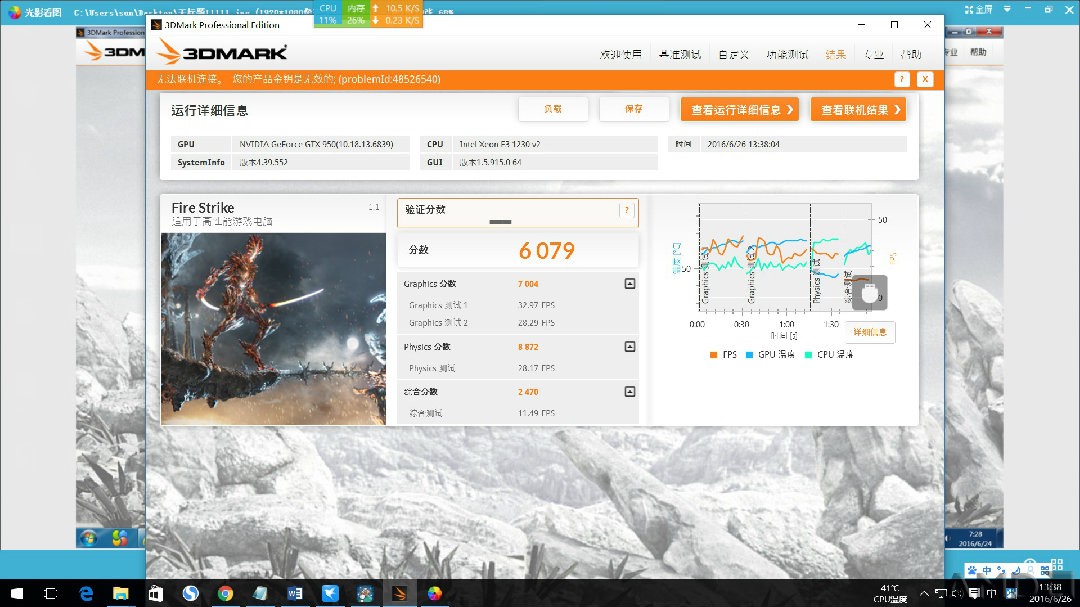Screen dimensions: 1080x607
Task: Open 查看运行详细信息
Action: tap(740, 110)
